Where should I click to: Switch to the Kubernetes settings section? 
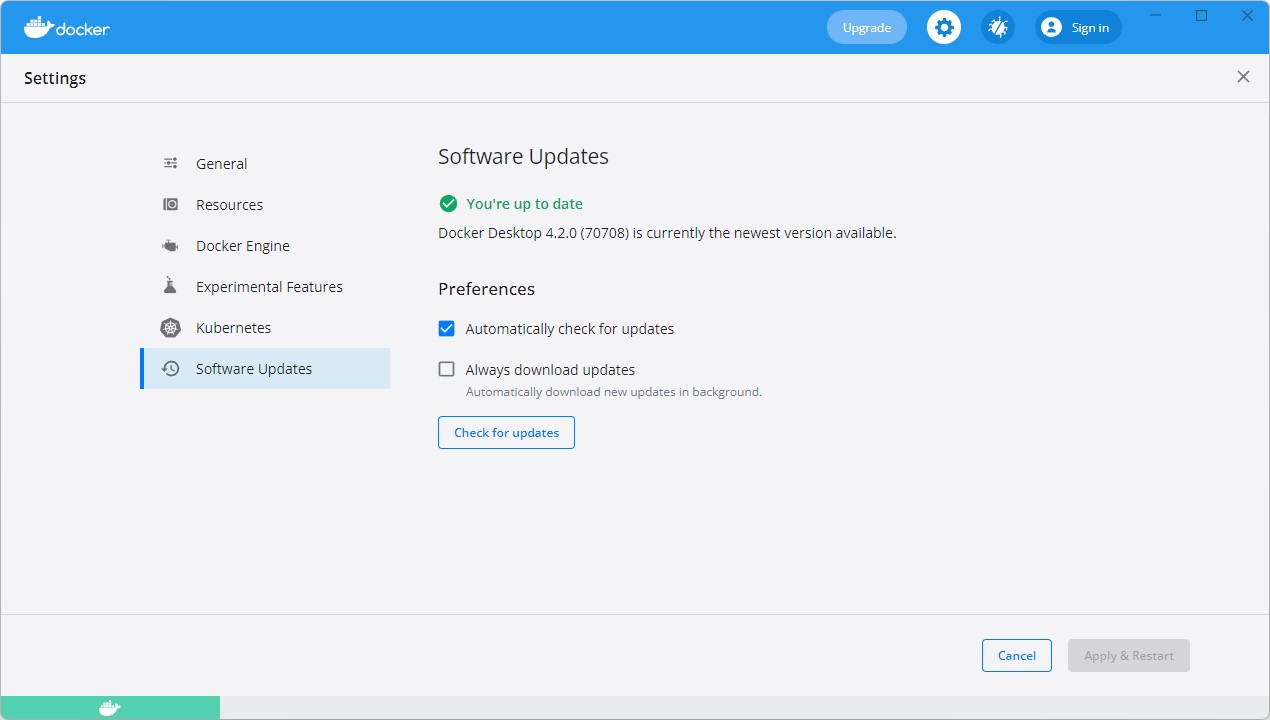[233, 327]
